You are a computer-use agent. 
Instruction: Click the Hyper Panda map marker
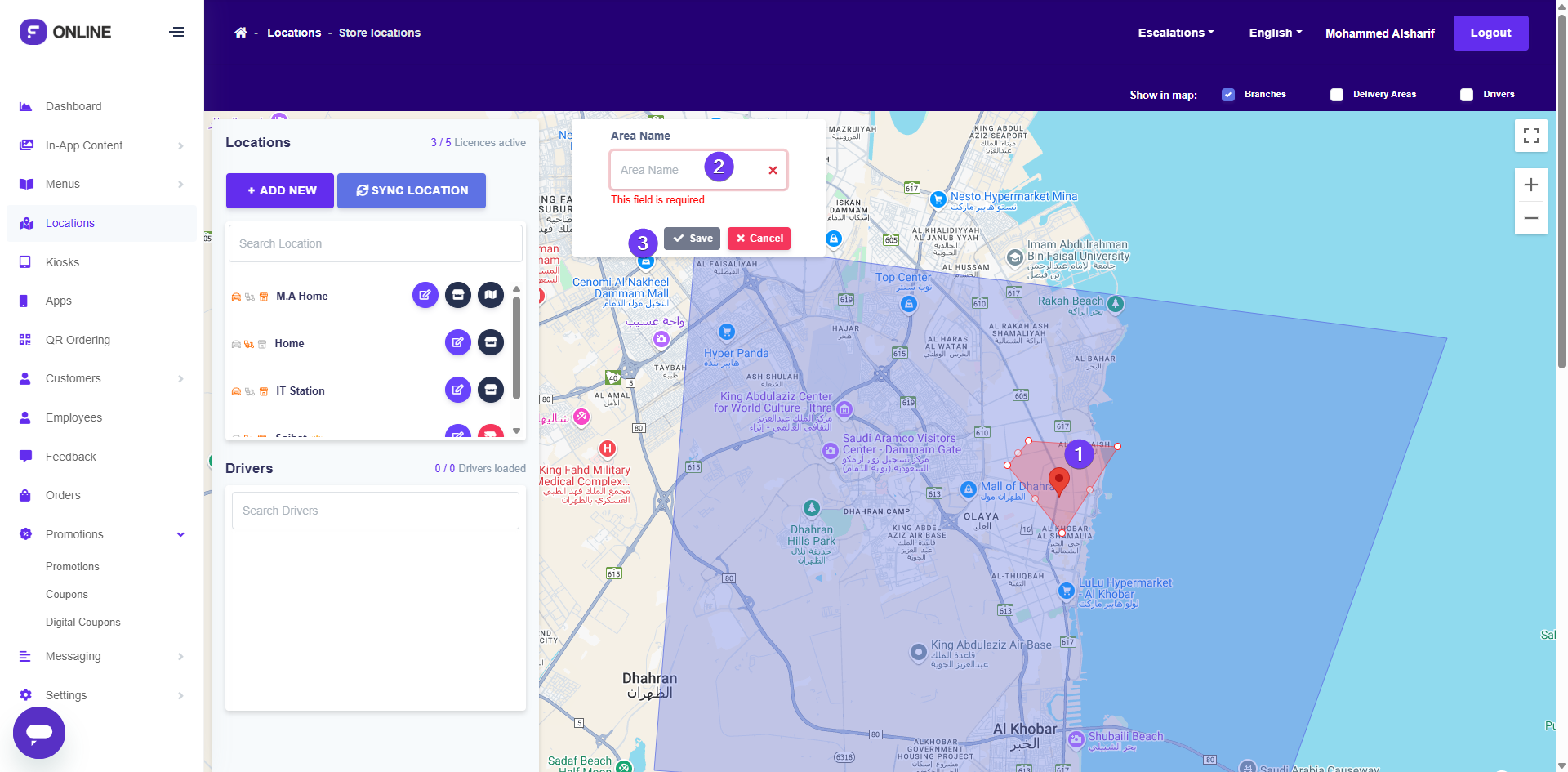click(x=727, y=332)
